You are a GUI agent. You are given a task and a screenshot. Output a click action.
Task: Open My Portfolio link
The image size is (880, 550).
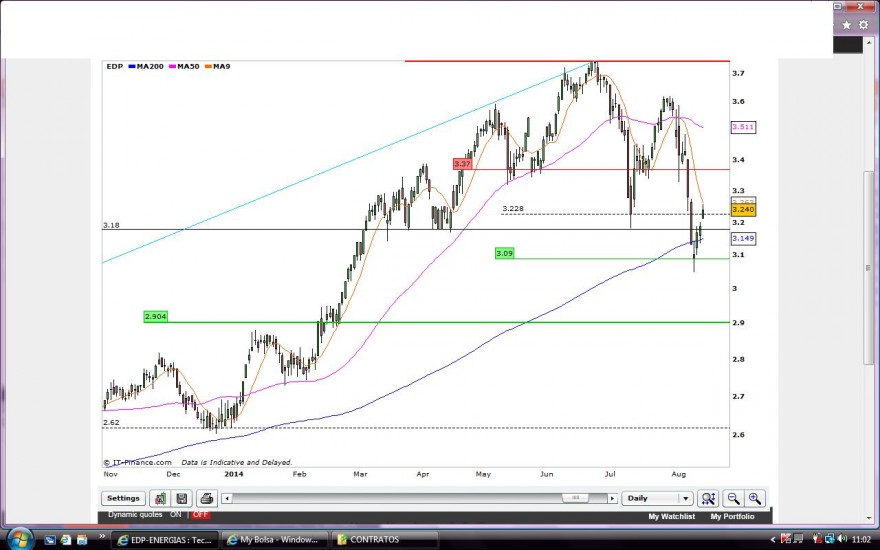coord(732,516)
